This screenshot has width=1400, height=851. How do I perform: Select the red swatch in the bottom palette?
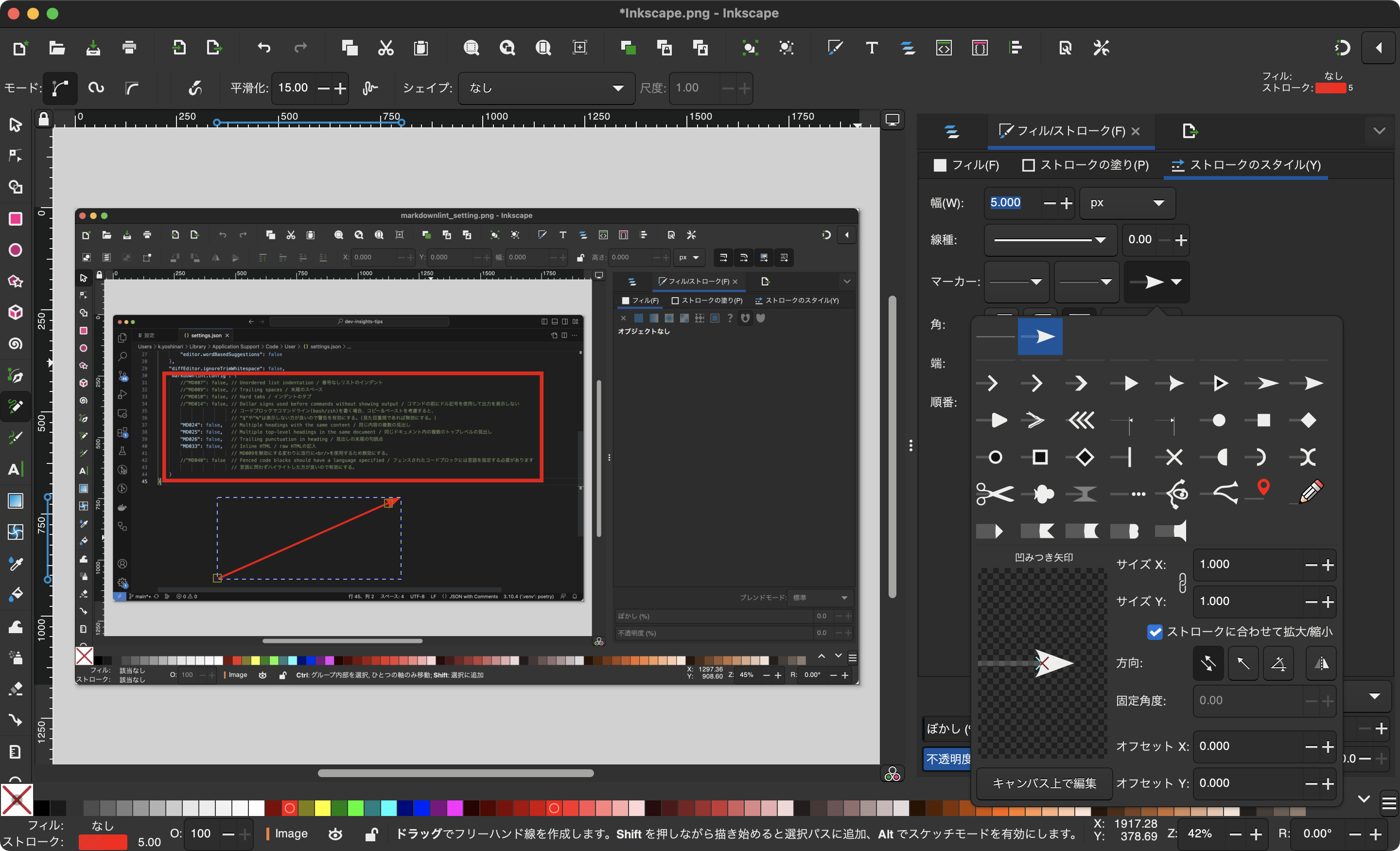289,808
